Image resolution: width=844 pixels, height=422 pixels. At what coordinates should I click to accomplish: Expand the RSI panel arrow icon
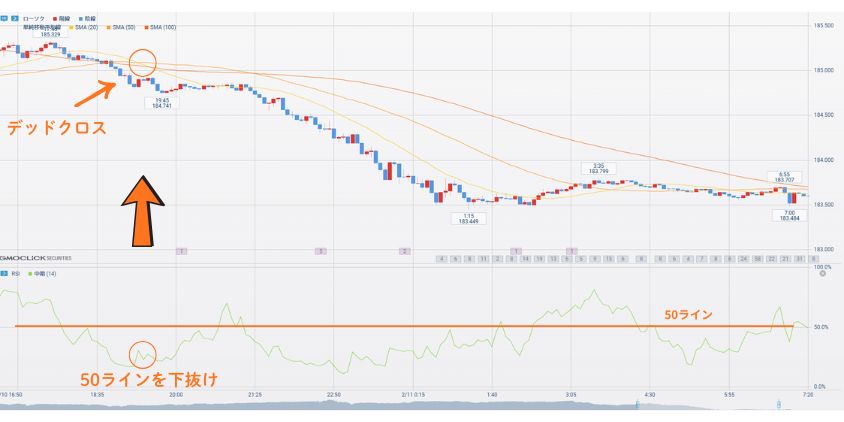click(3, 272)
